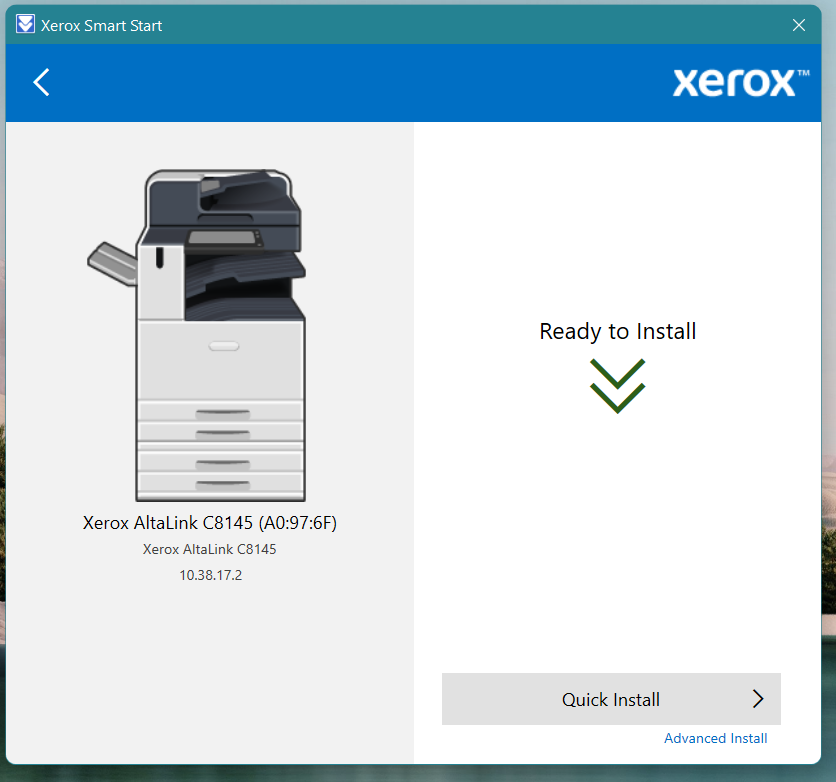This screenshot has height=782, width=836.
Task: Click the IP address 10.38.17.2
Action: click(x=210, y=575)
